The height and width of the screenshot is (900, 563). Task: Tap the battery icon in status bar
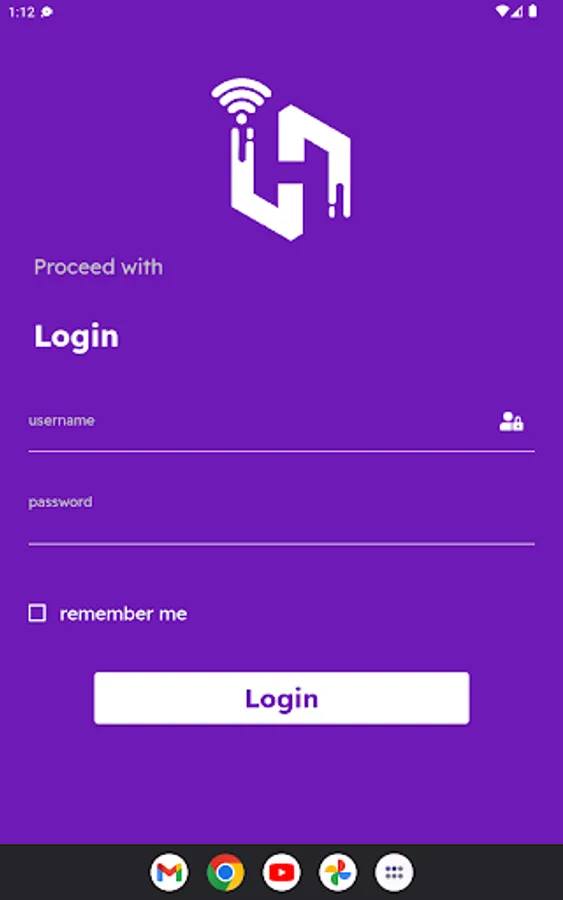click(533, 11)
